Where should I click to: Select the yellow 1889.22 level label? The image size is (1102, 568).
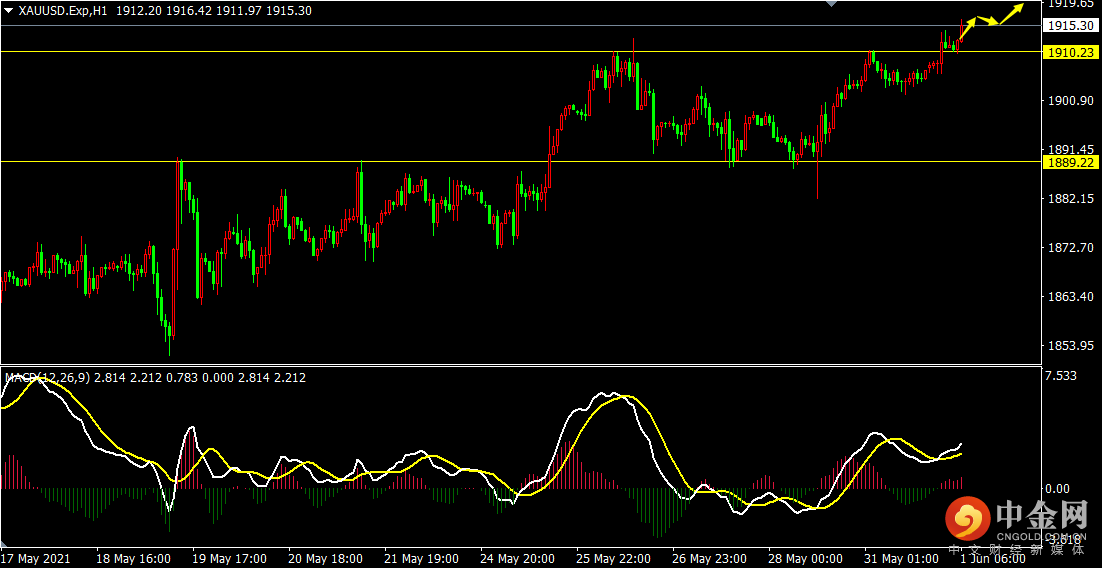point(1070,162)
